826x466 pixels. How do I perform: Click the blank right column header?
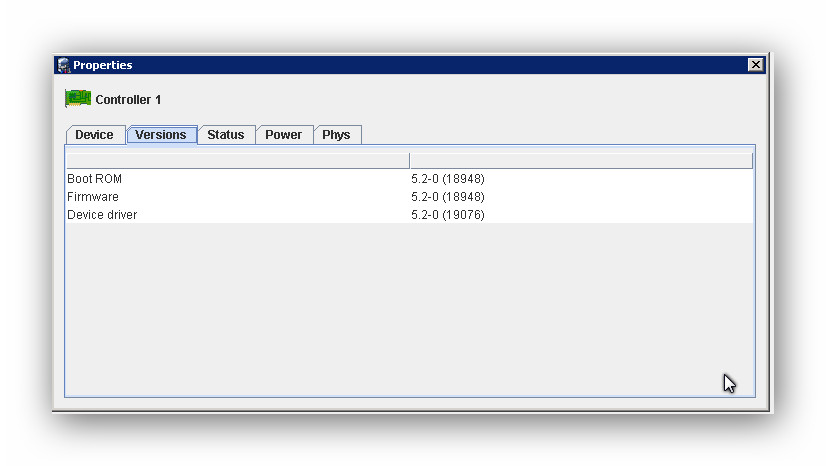coord(581,161)
